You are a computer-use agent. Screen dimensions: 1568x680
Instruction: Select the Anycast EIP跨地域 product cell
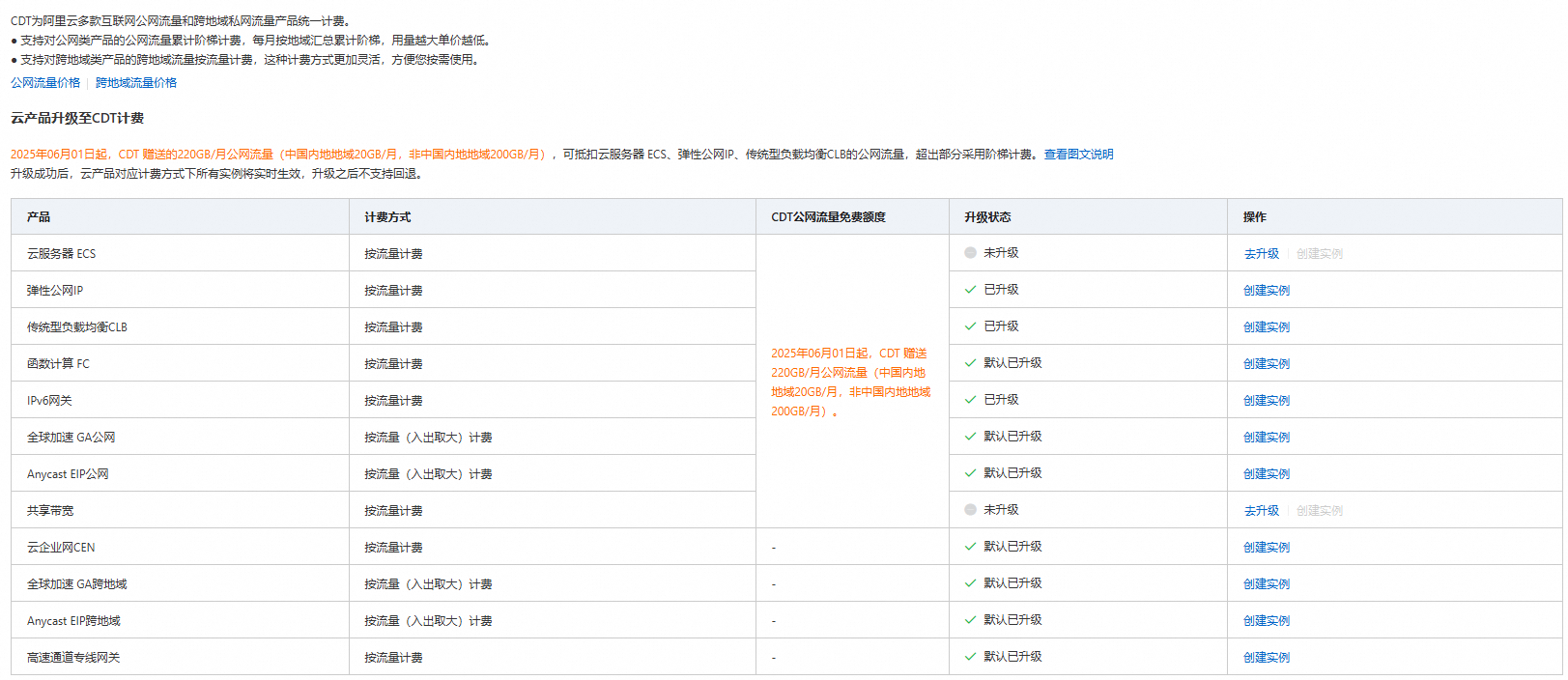coord(180,621)
